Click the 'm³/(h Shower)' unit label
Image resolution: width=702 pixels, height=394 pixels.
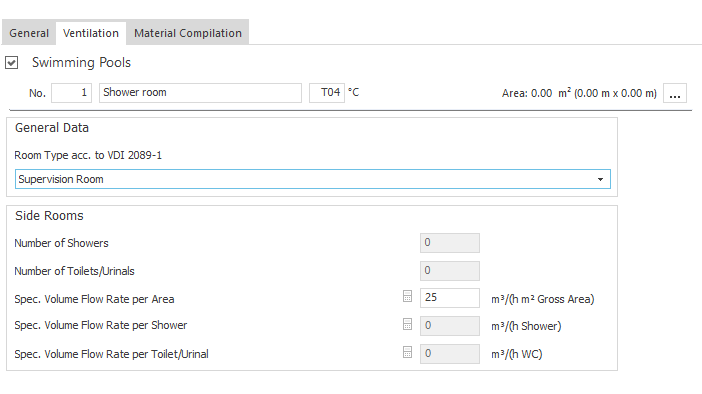click(x=526, y=326)
